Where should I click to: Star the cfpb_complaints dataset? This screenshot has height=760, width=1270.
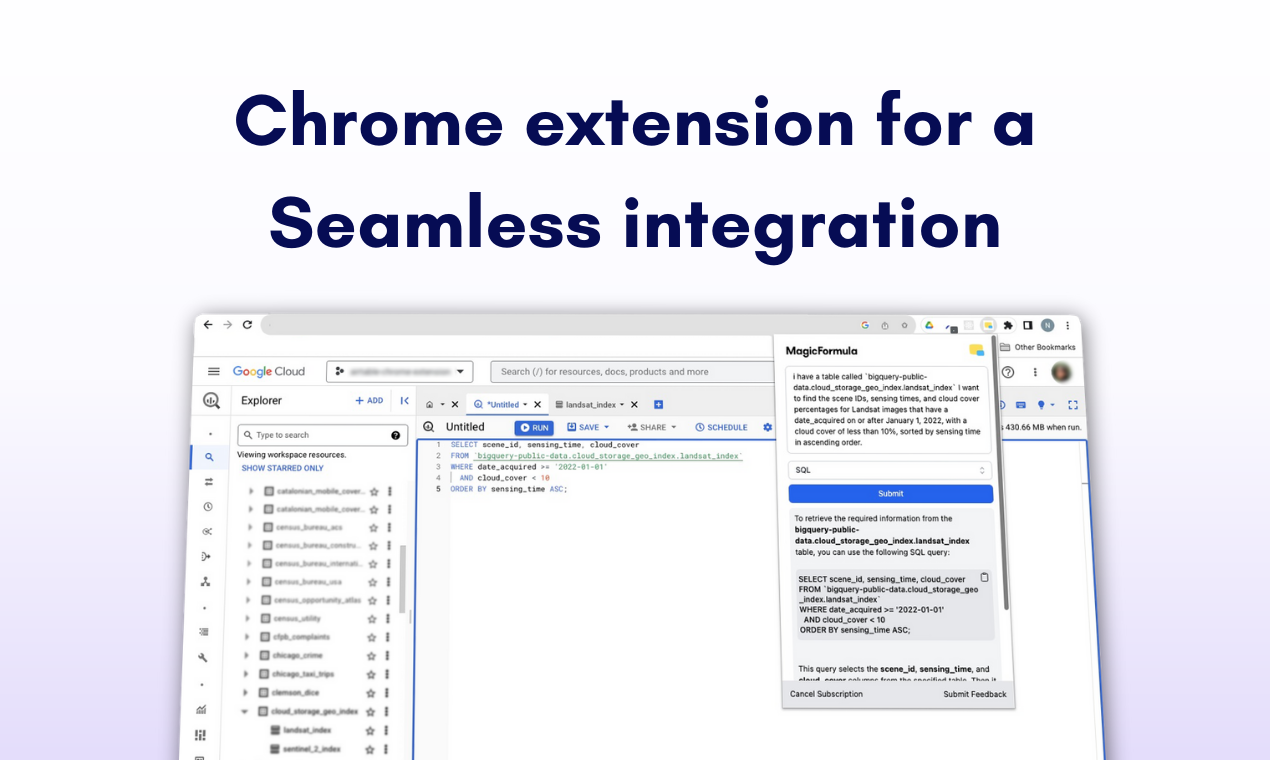[x=373, y=637]
